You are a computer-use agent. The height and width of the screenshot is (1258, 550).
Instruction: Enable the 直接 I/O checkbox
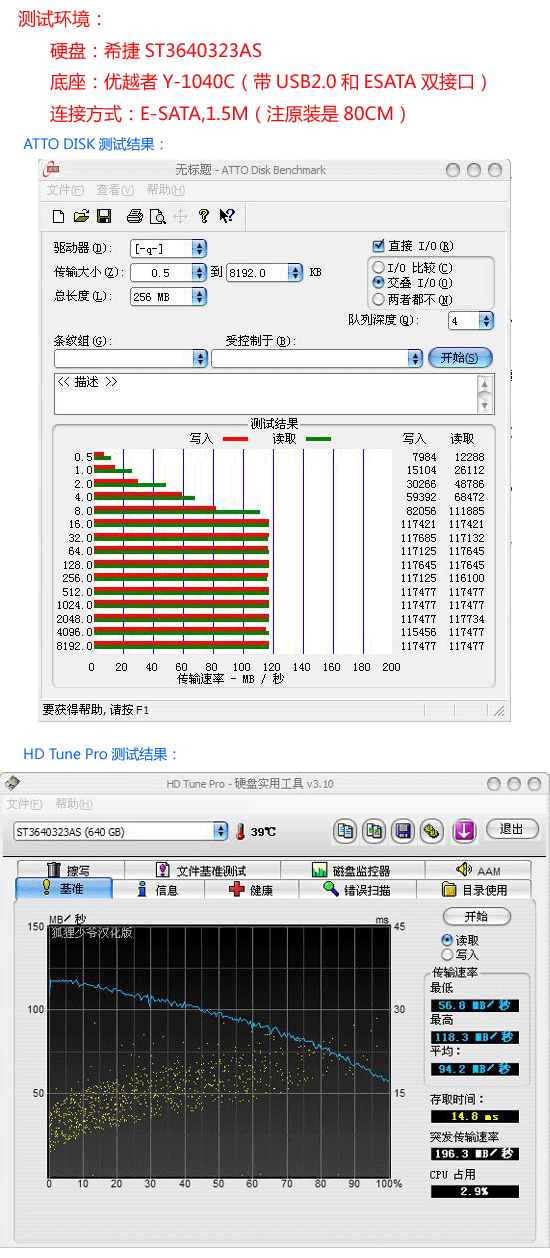click(378, 246)
